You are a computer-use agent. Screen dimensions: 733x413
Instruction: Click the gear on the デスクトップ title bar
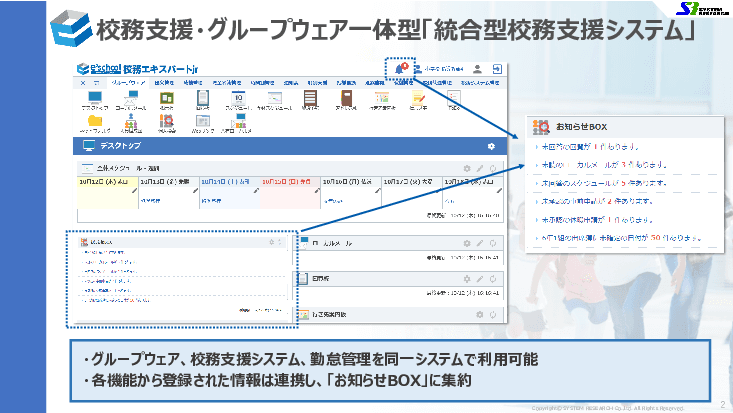(491, 146)
